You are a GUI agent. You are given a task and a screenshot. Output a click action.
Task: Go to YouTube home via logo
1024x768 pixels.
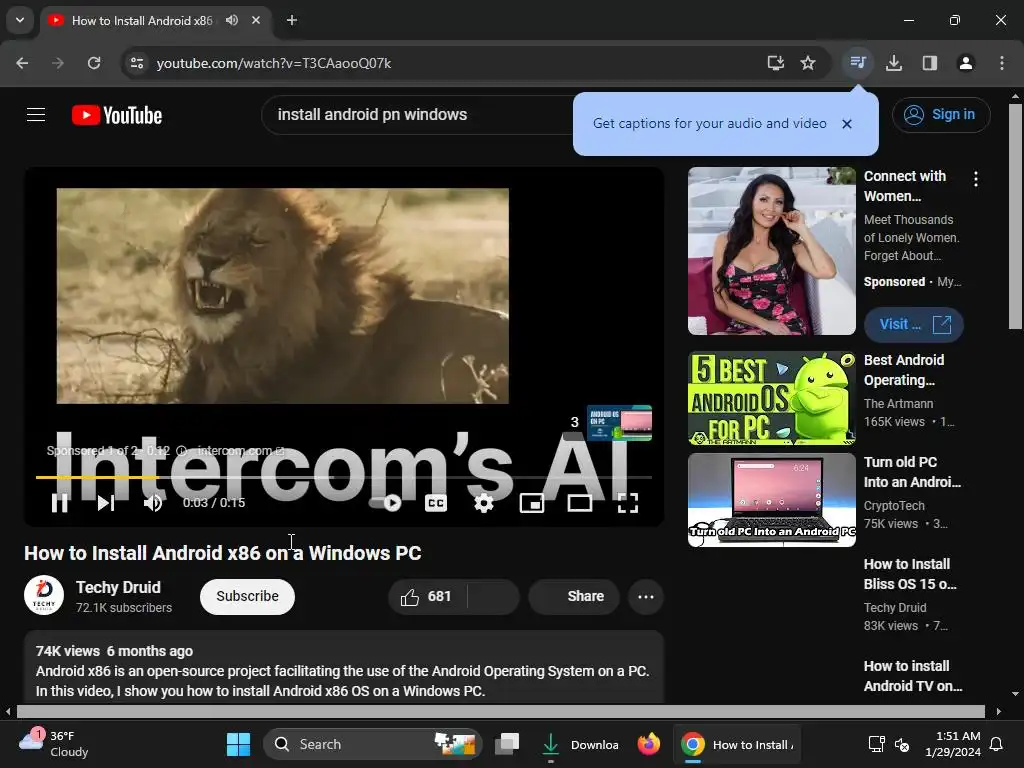click(x=117, y=115)
